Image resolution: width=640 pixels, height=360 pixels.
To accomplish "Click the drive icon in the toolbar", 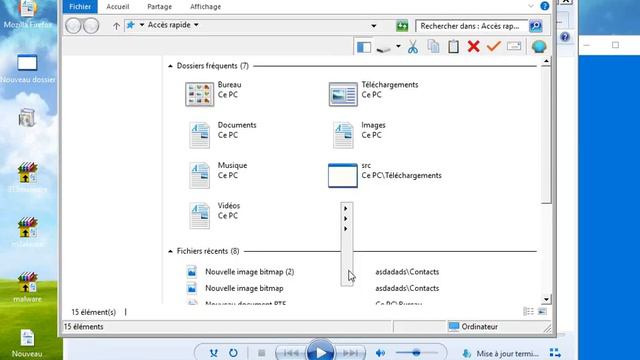I will point(383,49).
